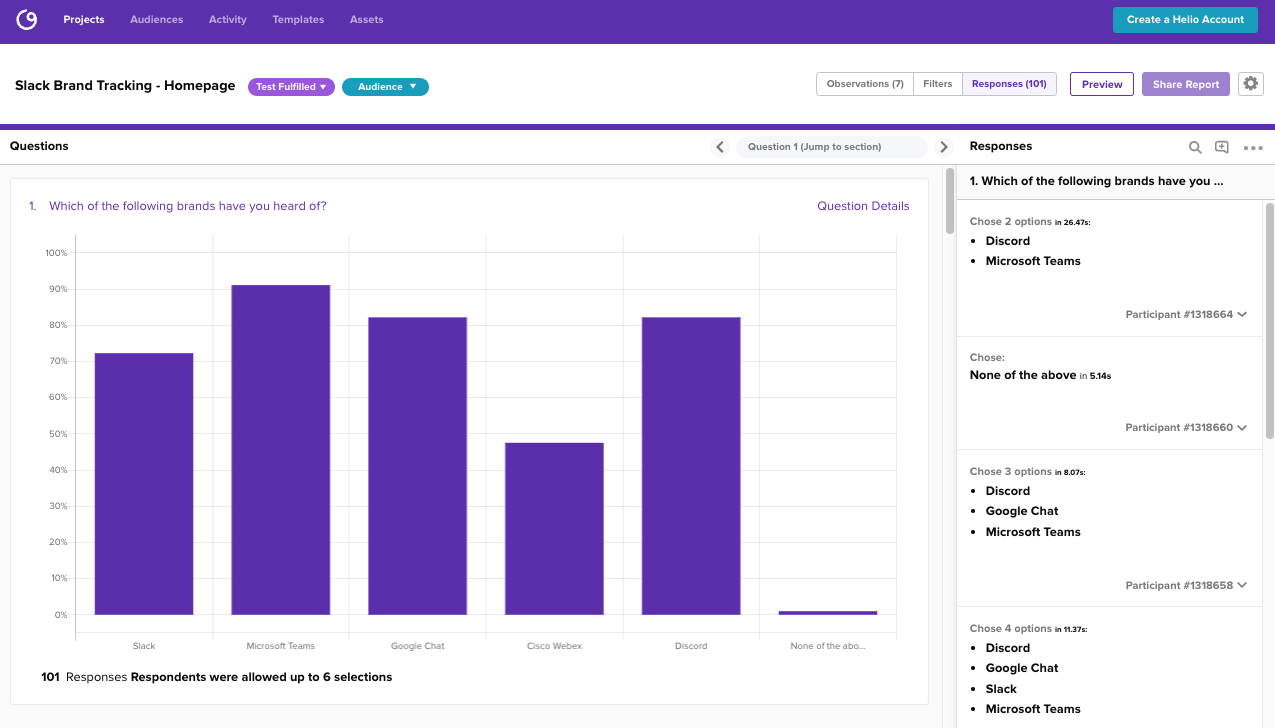Go to previous question arrow
The width and height of the screenshot is (1275, 728).
[720, 147]
